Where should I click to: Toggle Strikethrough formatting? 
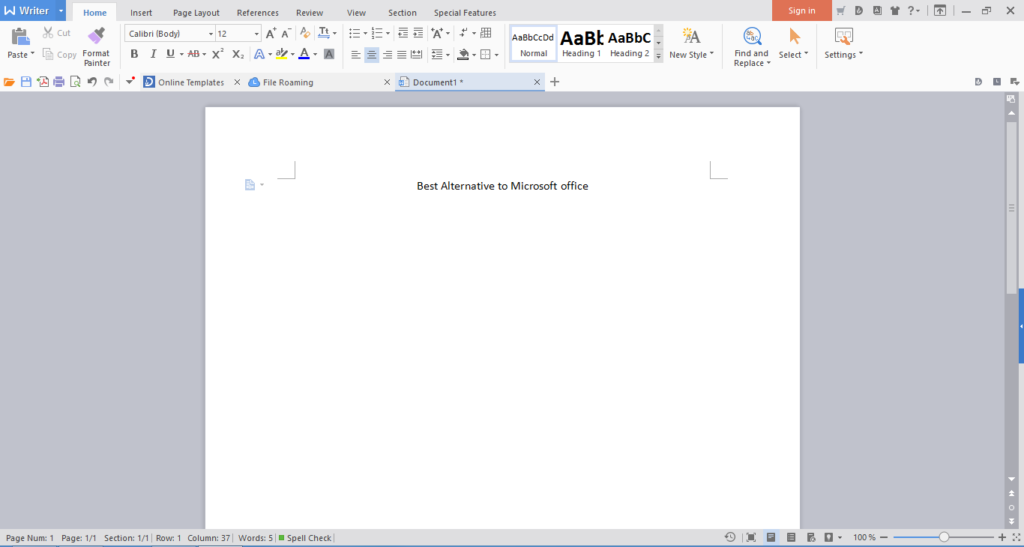193,54
